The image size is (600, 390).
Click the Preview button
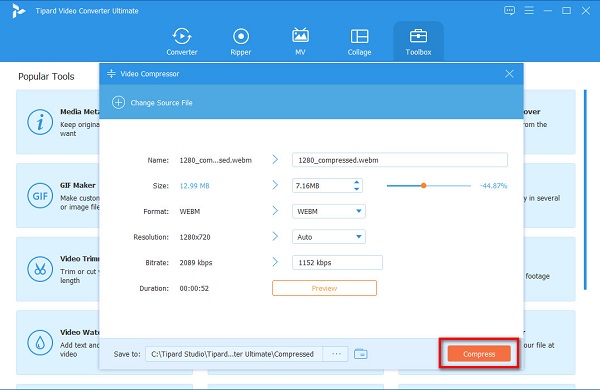pos(324,288)
